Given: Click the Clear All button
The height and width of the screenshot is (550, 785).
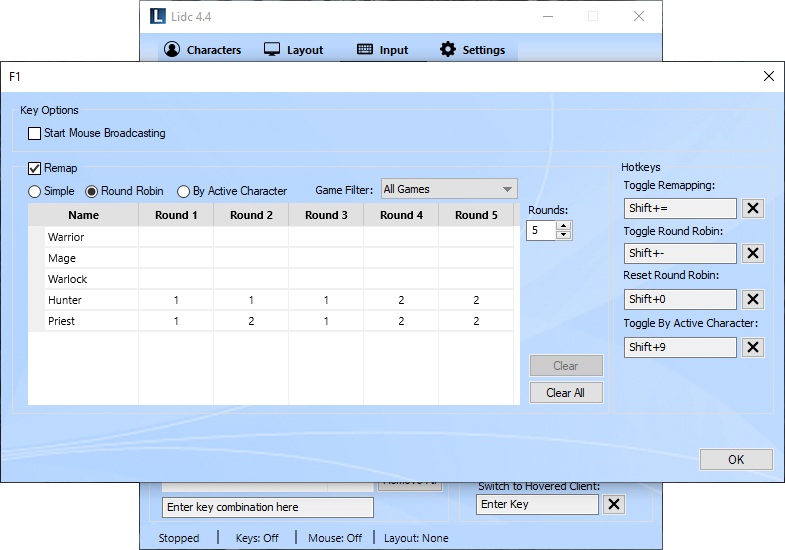Looking at the screenshot, I should tap(566, 393).
